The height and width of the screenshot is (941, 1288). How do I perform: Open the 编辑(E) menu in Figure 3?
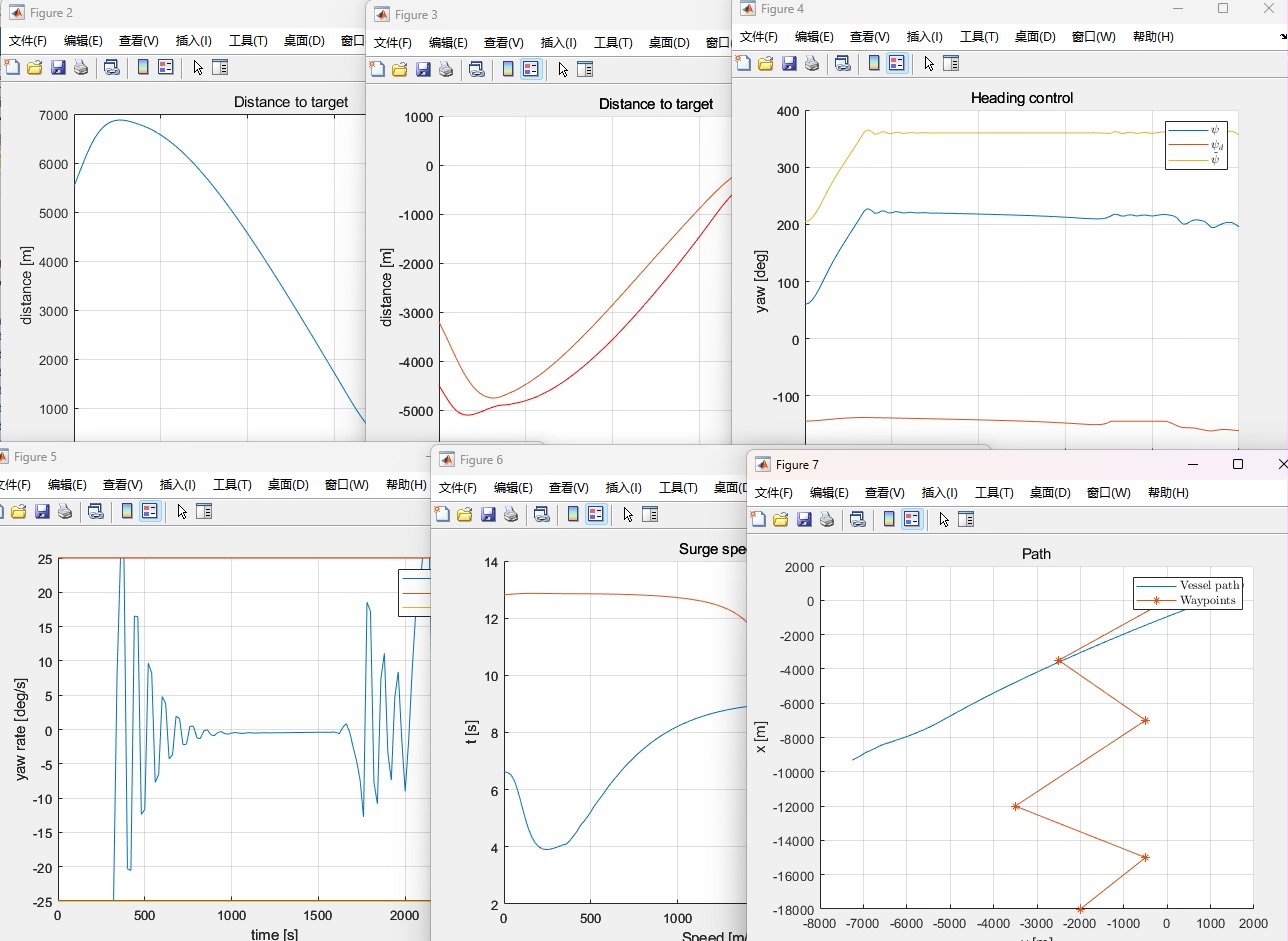click(448, 43)
